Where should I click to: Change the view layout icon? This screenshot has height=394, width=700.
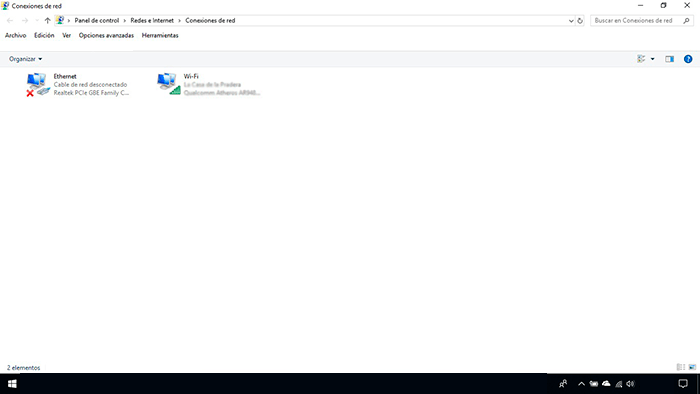641,59
